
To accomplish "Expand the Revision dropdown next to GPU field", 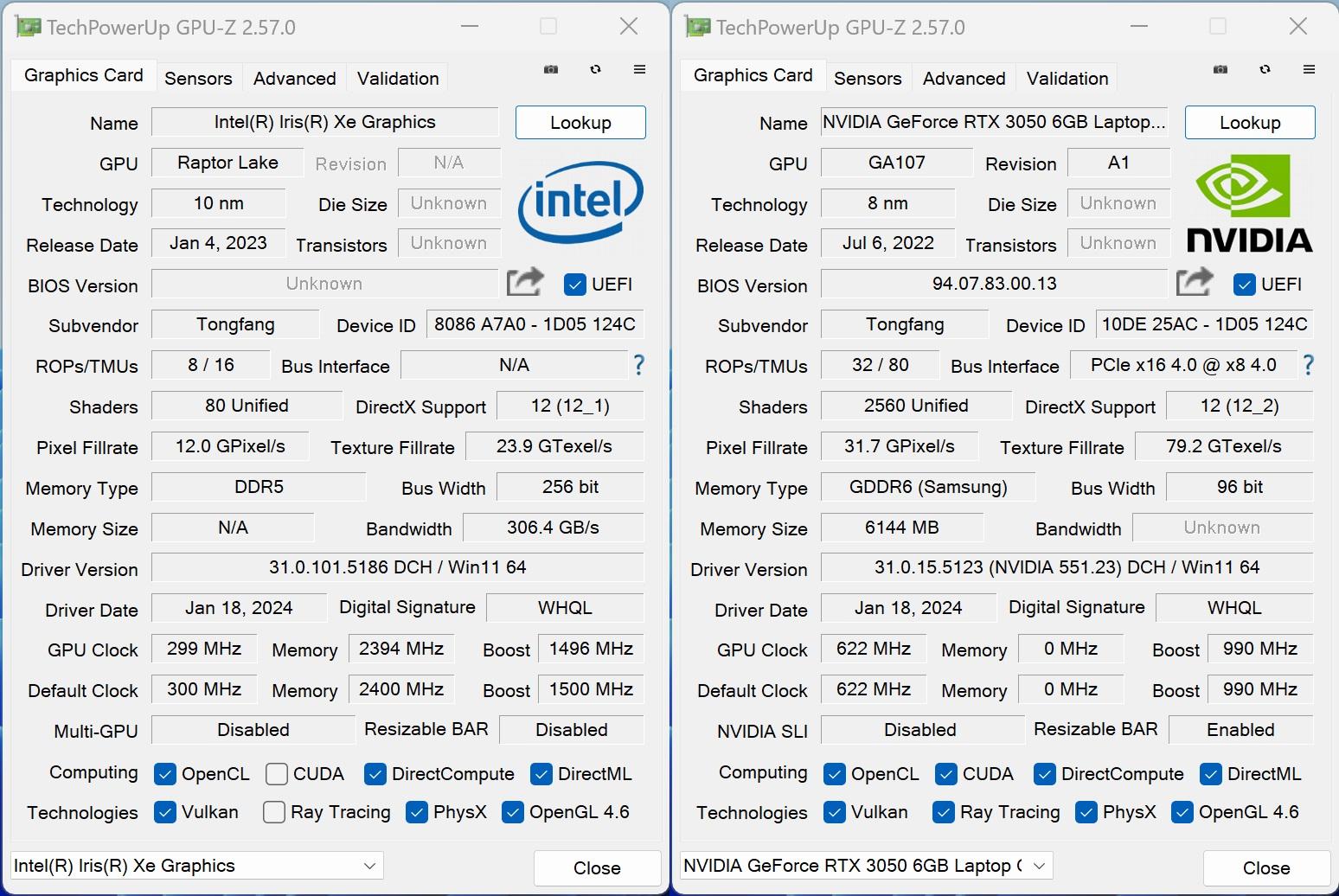I will tap(449, 163).
